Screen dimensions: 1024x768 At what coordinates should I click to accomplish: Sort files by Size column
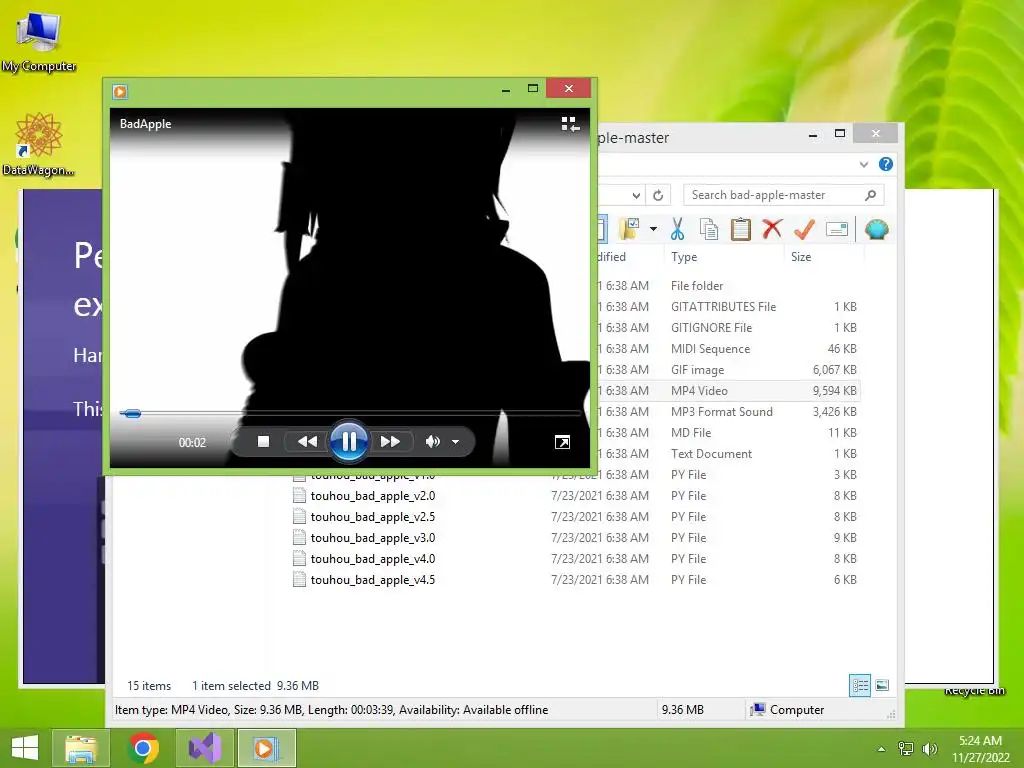coord(801,257)
